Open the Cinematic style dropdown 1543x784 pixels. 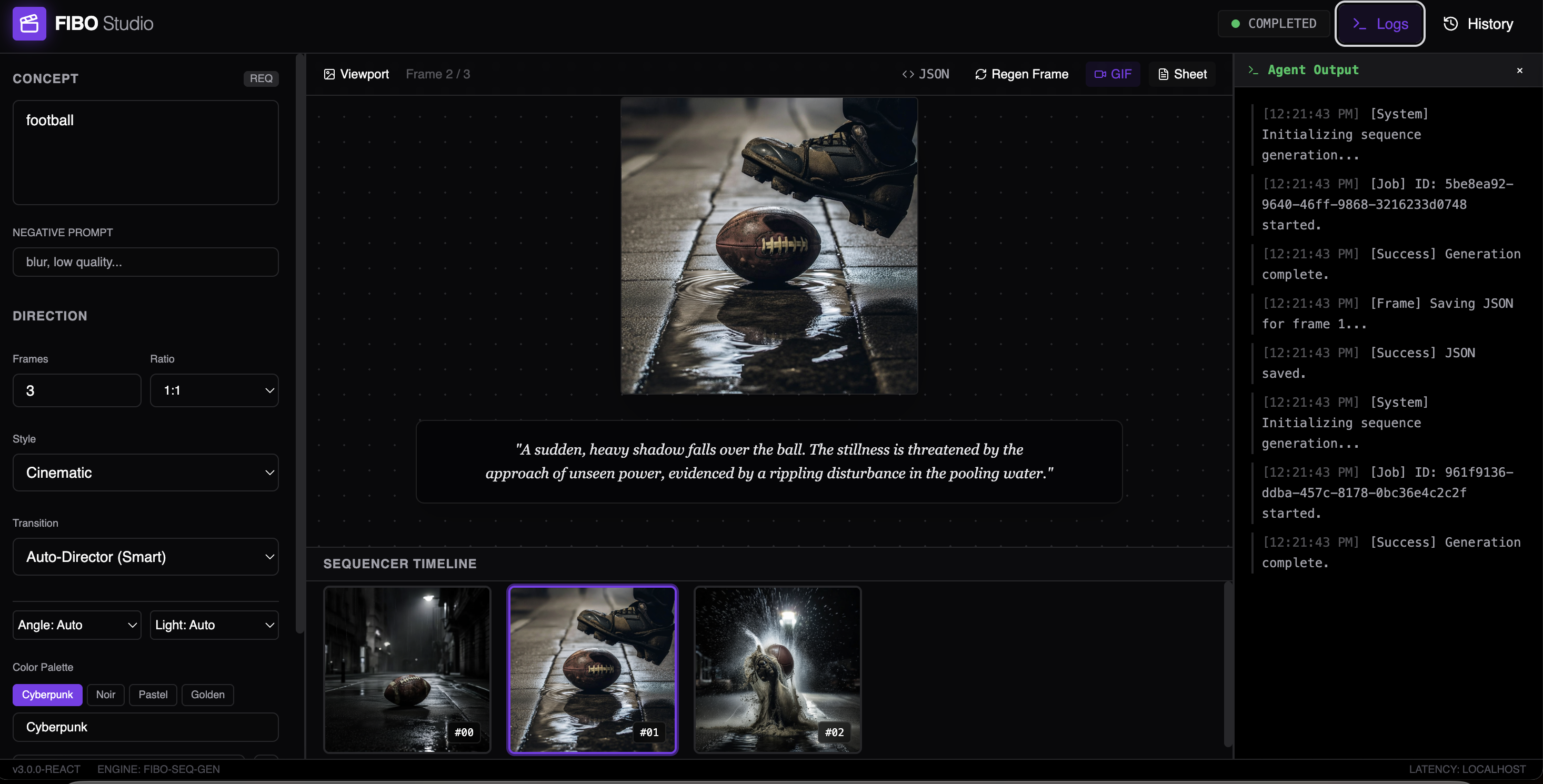[146, 473]
